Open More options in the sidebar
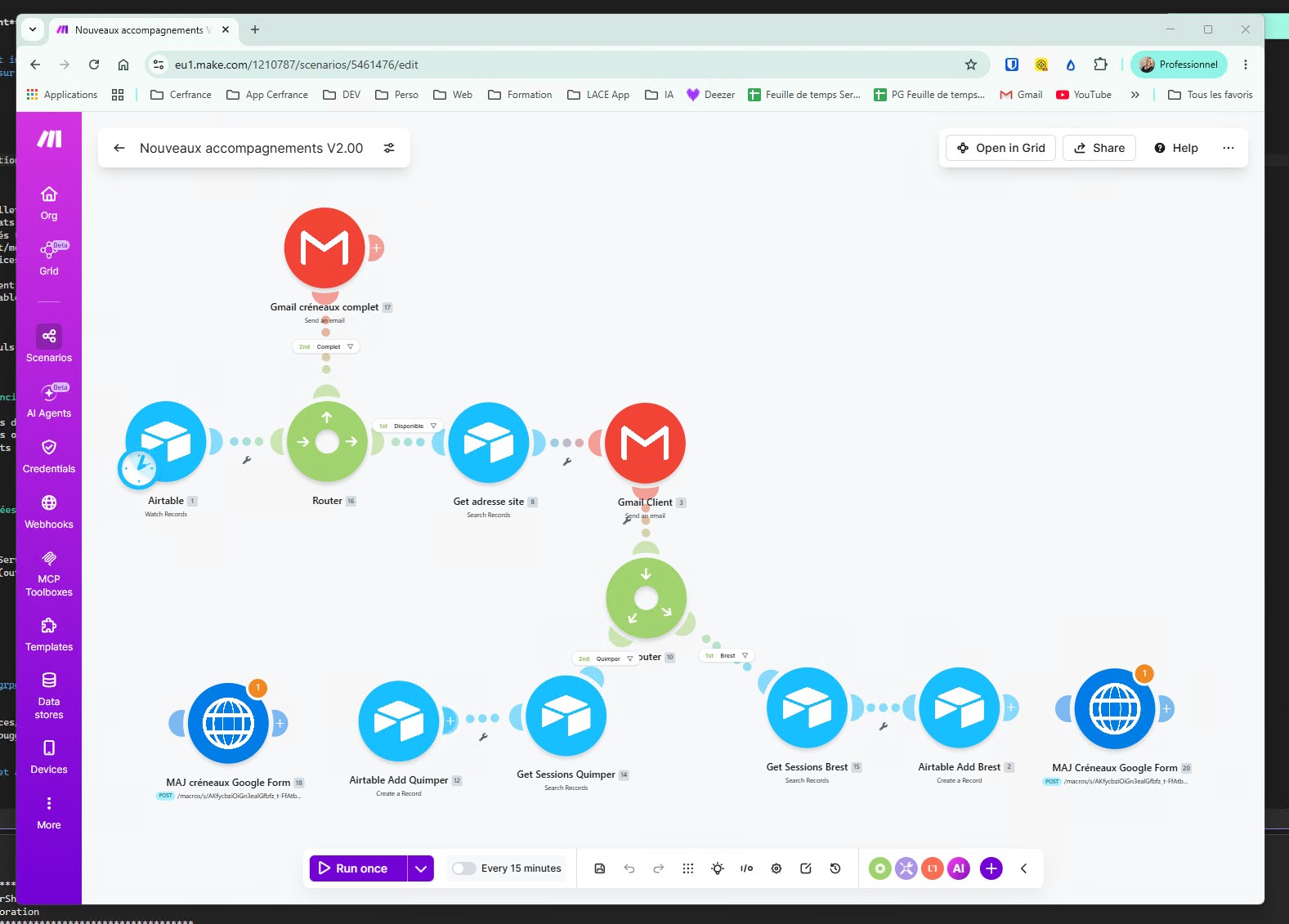Image resolution: width=1289 pixels, height=924 pixels. 49,813
